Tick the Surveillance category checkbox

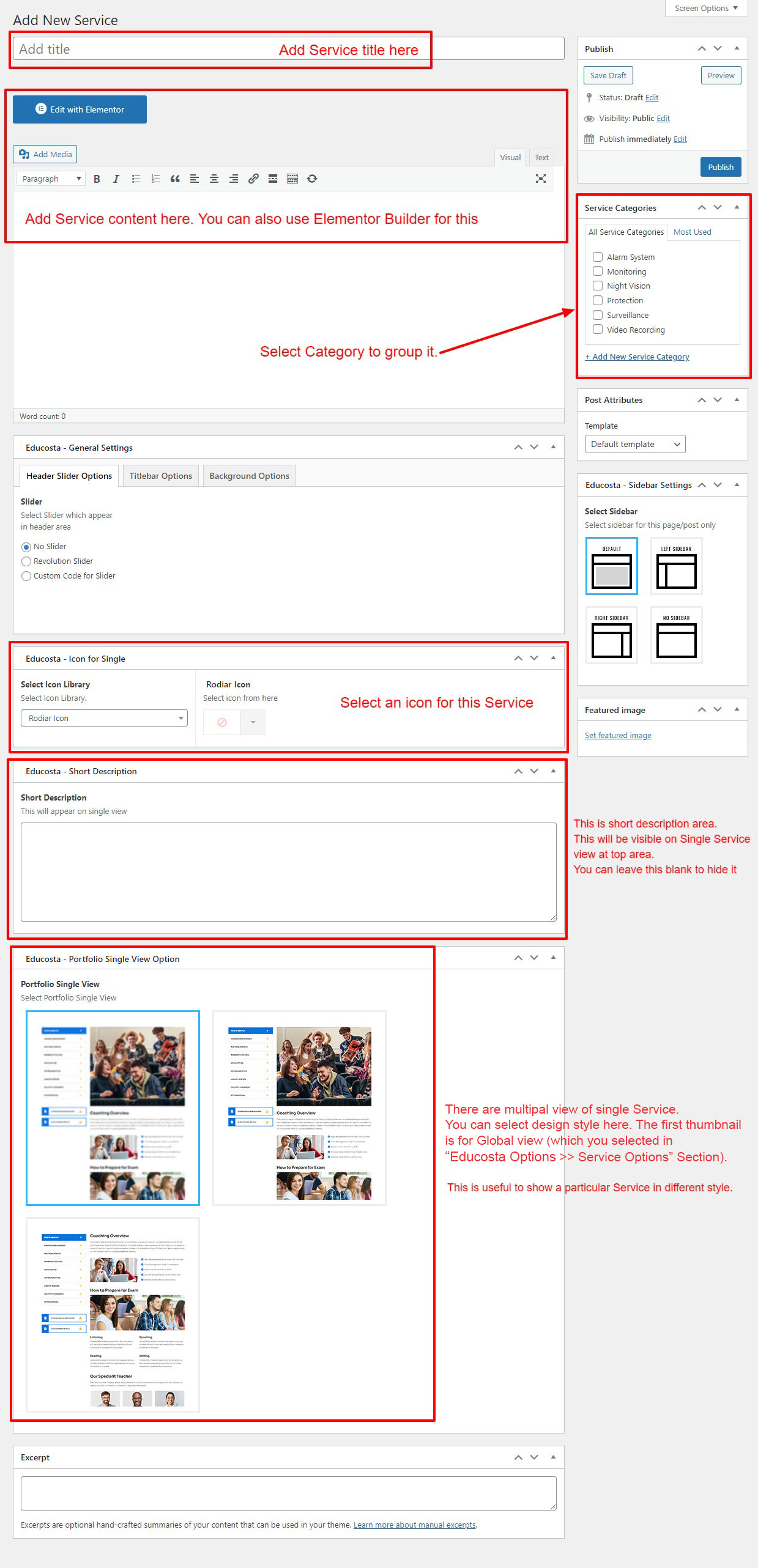(598, 315)
